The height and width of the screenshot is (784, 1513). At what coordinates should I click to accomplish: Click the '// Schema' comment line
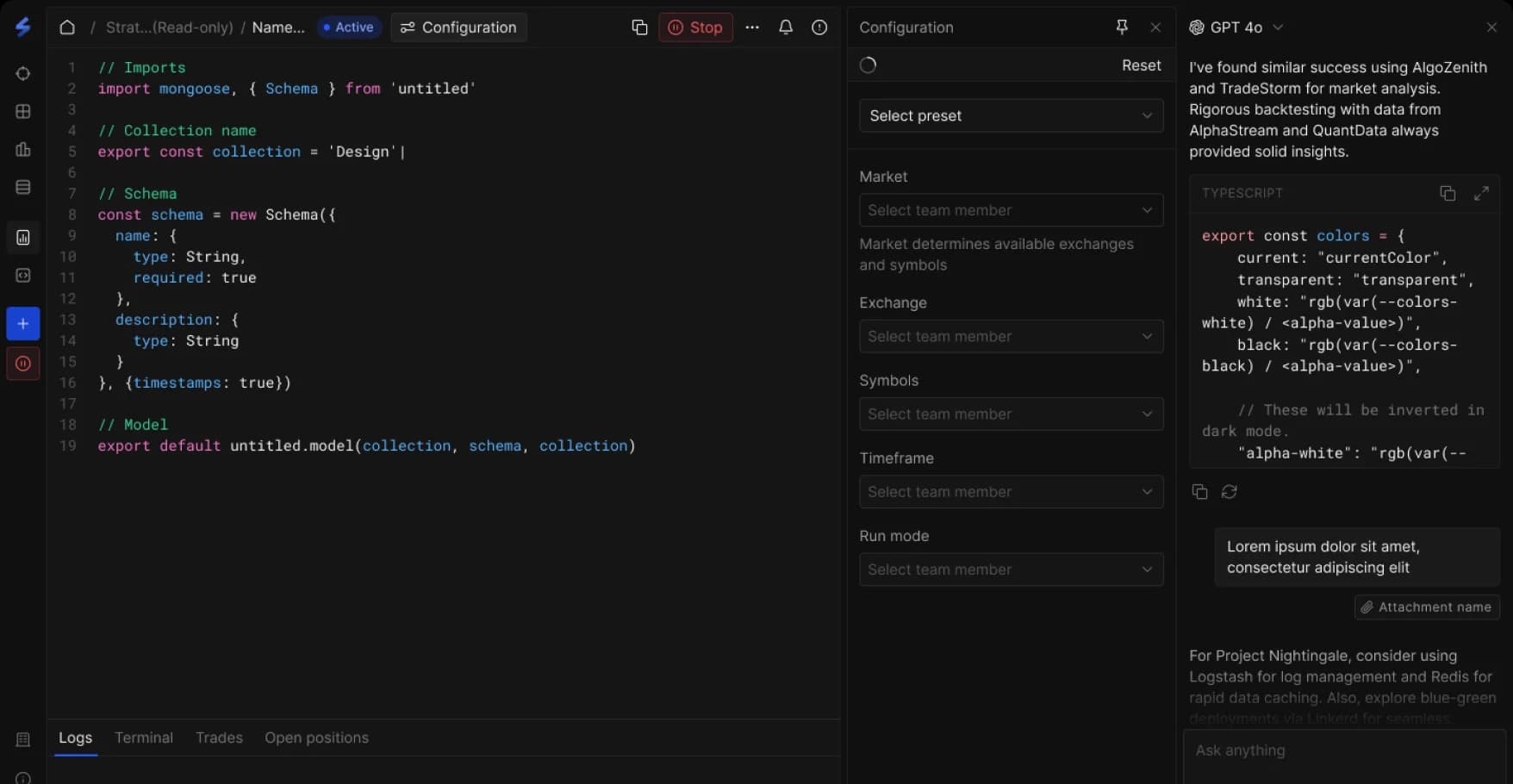(x=137, y=194)
